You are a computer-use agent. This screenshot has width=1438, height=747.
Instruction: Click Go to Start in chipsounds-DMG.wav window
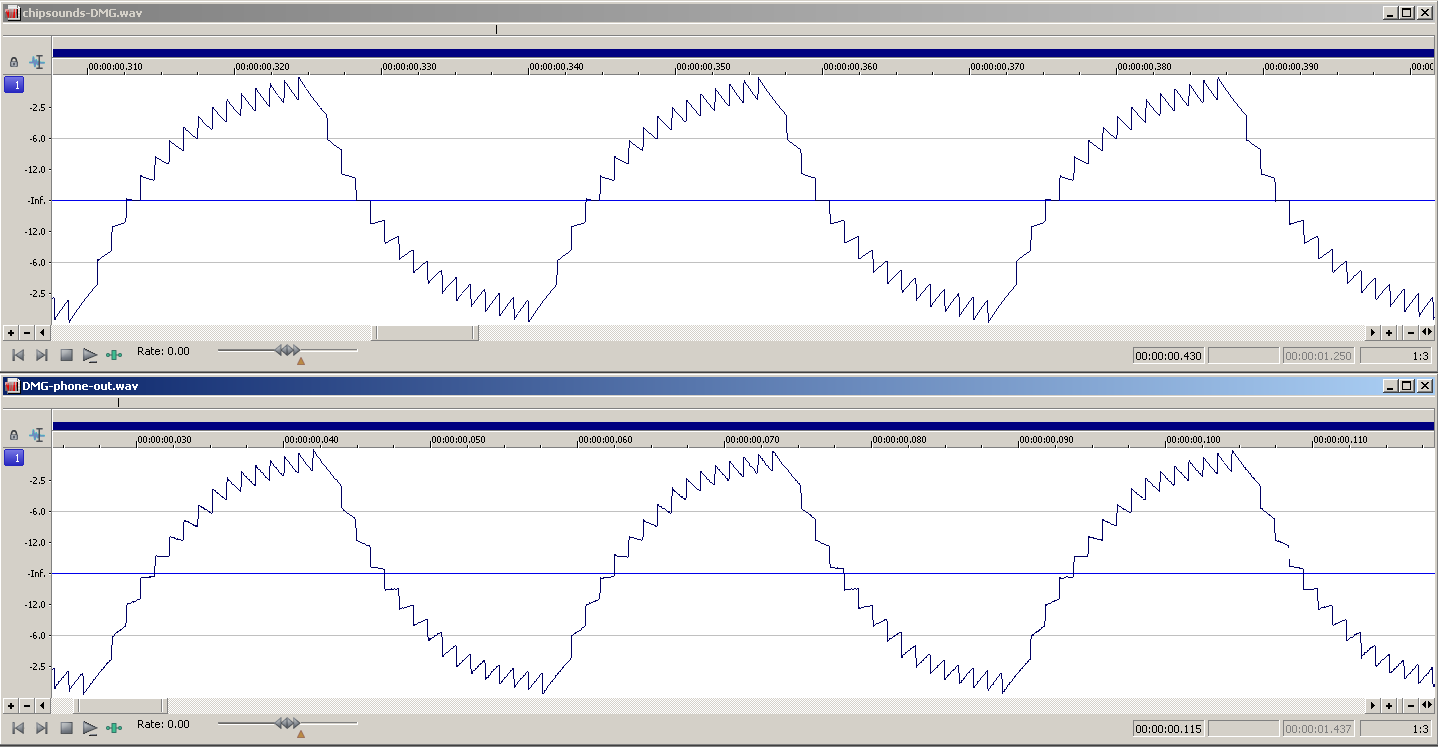17,355
